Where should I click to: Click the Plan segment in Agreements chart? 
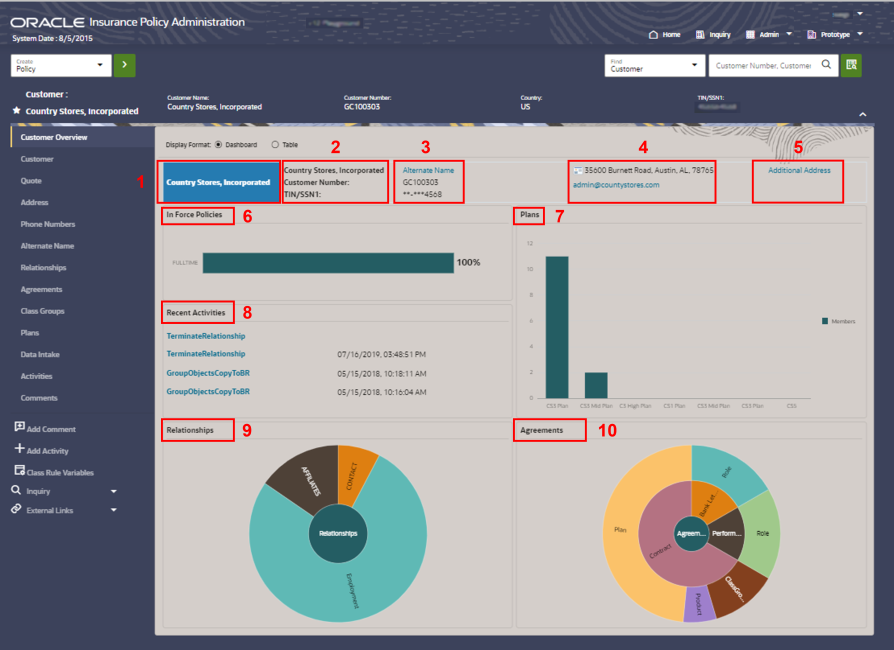[620, 530]
